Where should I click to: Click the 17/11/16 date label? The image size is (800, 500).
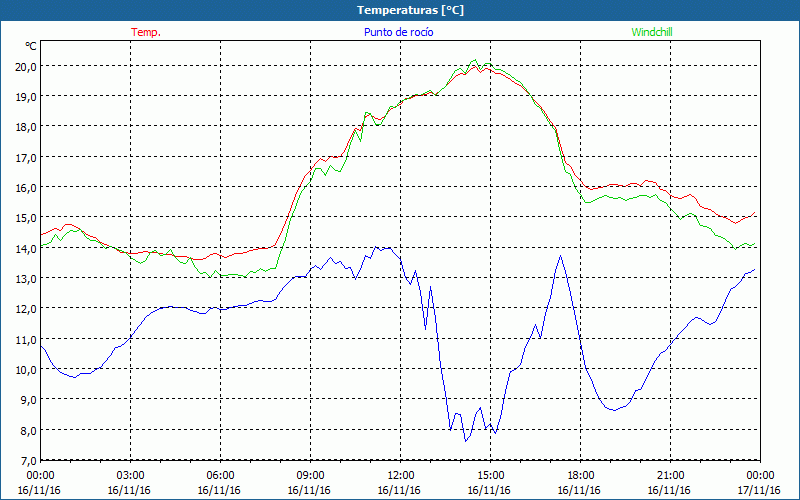759,490
